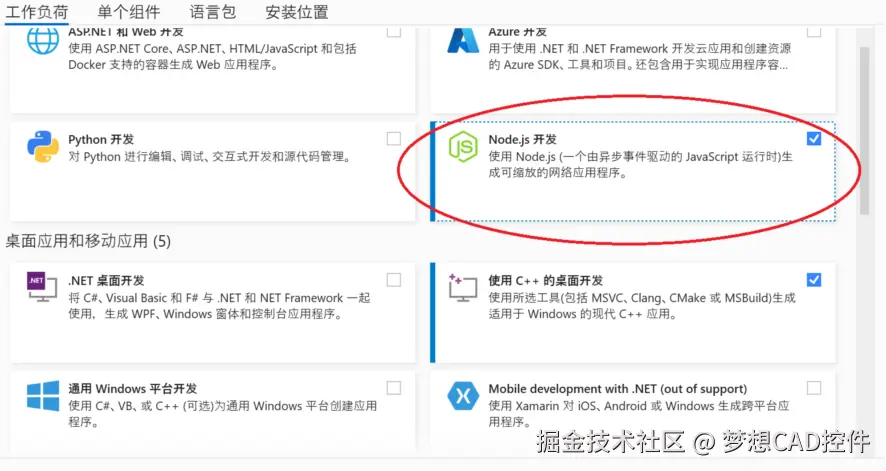Click the .NET description mentioning WPF

219,306
